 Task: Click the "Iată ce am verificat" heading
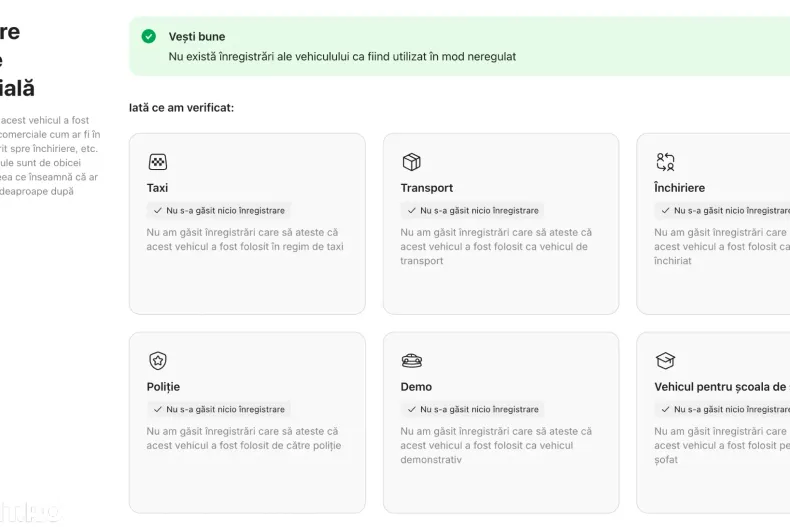point(182,107)
